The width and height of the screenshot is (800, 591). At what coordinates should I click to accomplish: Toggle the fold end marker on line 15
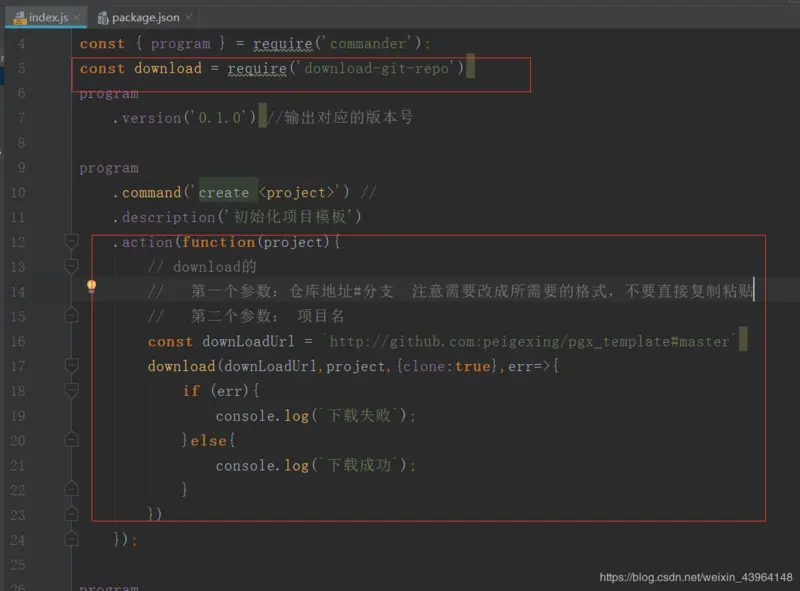point(71,315)
